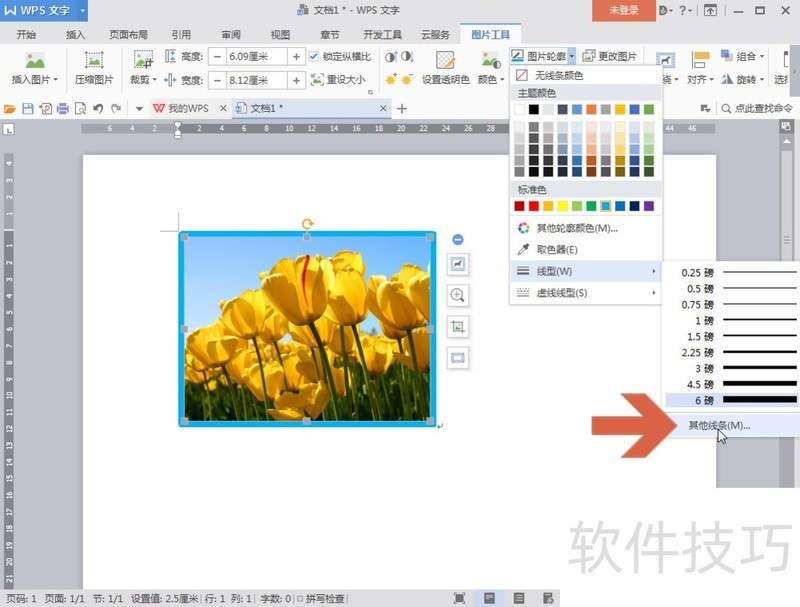
Task: Disable the 锁定纵横比 aspect ratio checkbox
Action: 313,56
